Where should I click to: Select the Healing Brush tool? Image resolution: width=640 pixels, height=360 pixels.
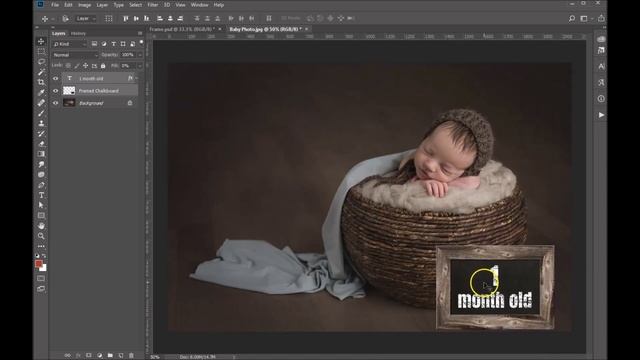pyautogui.click(x=41, y=102)
